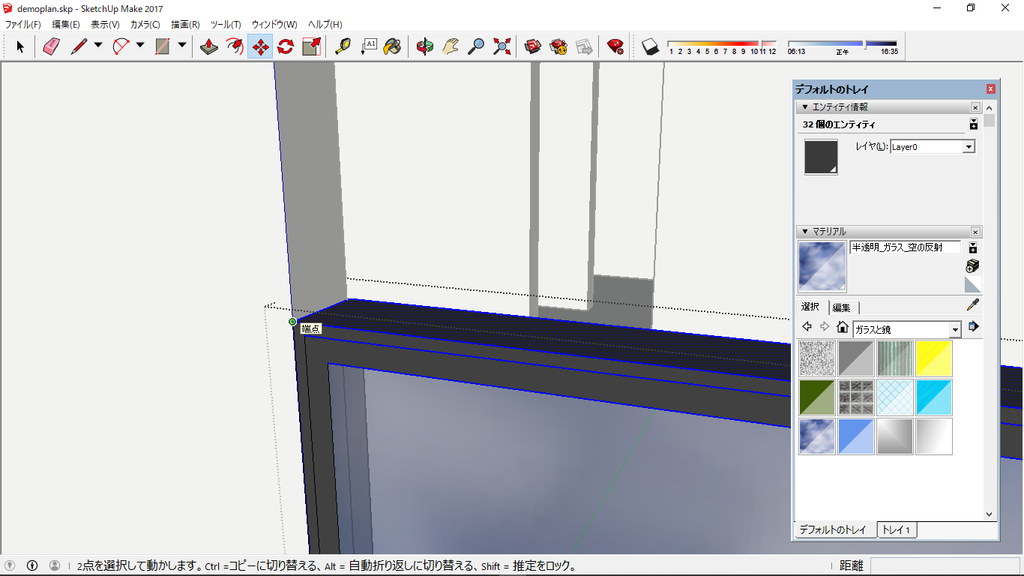
Task: Pick the dark green glass swatch
Action: pyautogui.click(x=816, y=398)
